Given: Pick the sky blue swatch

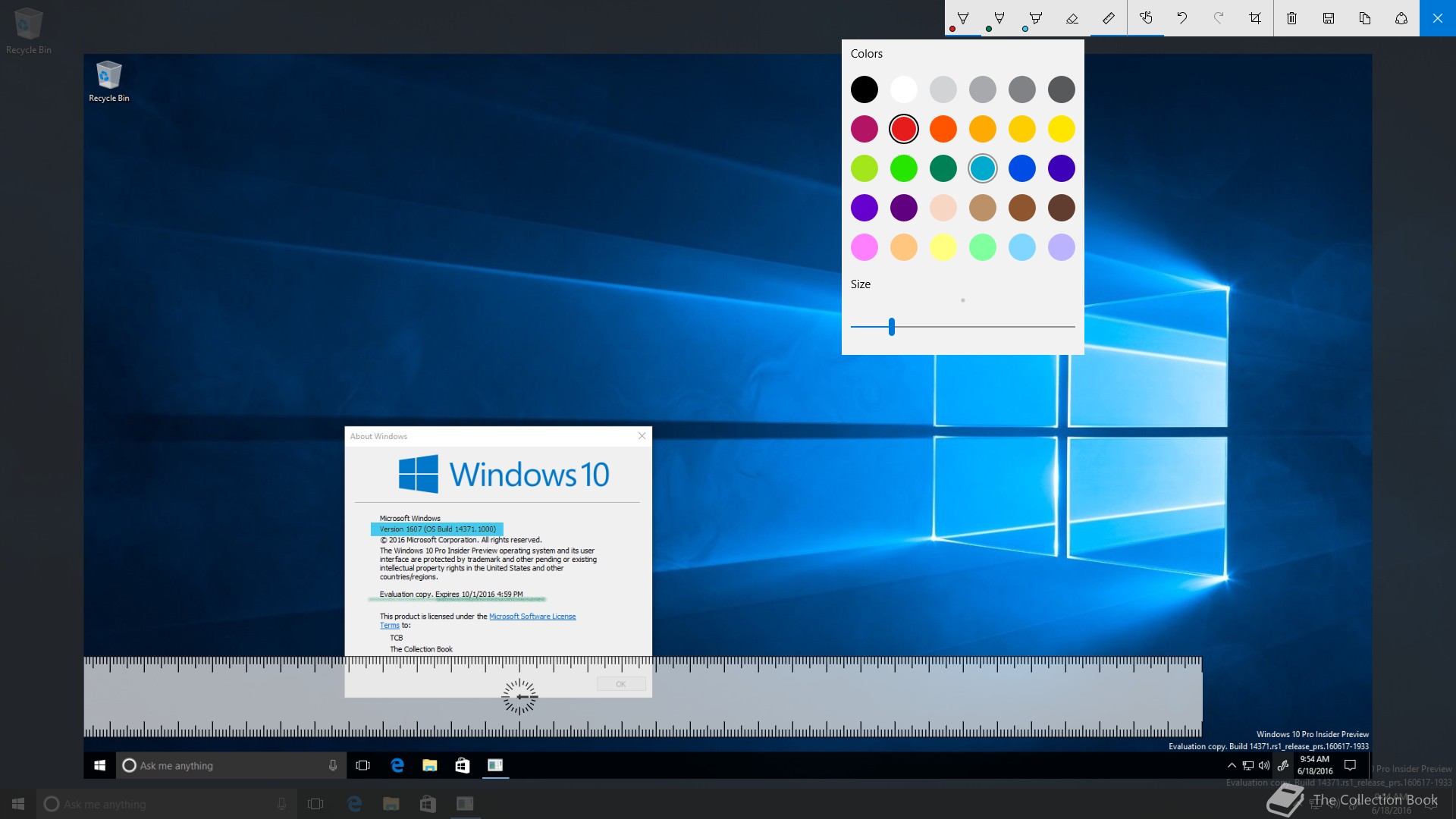Looking at the screenshot, I should click(1022, 247).
